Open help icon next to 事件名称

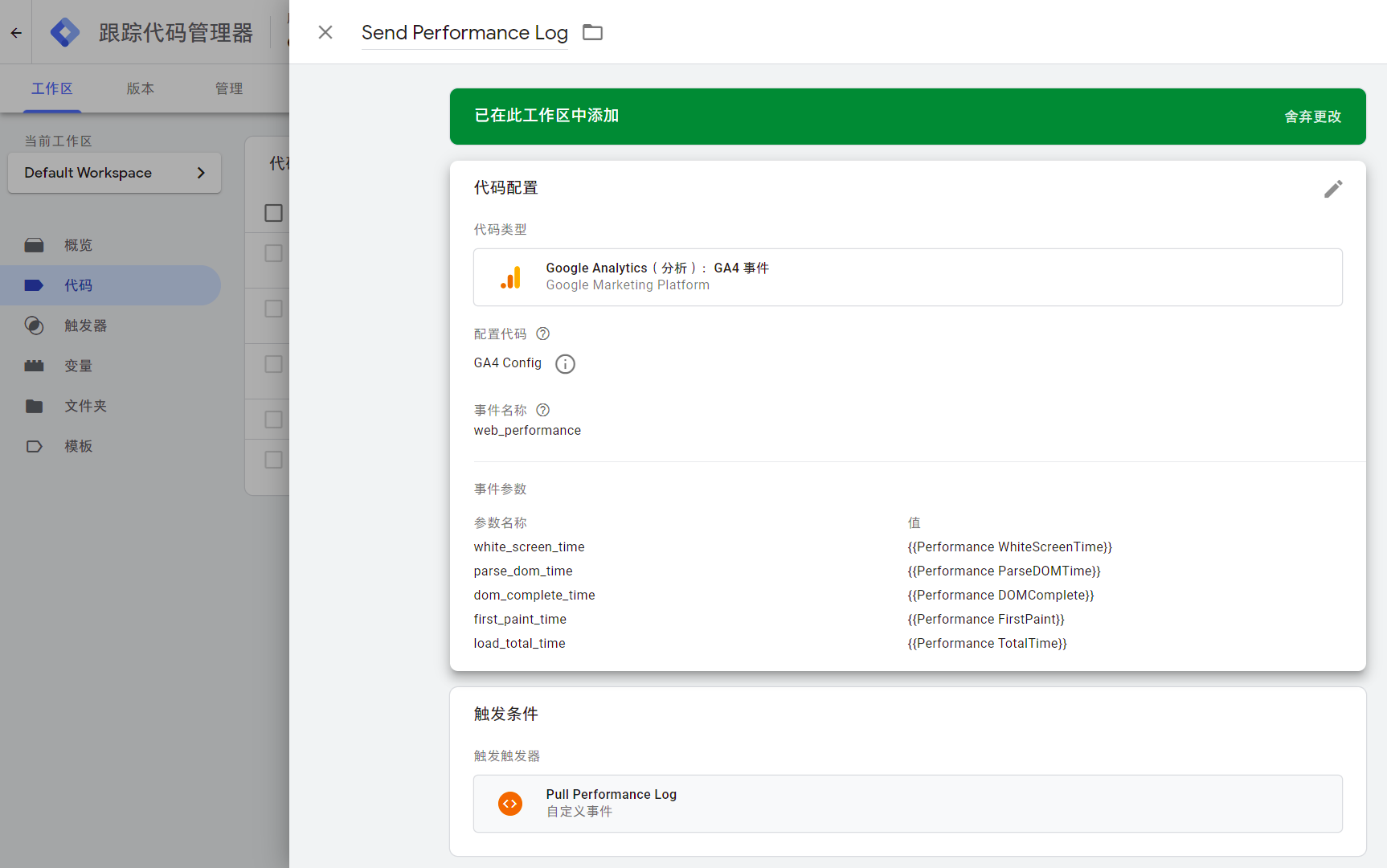coord(543,410)
